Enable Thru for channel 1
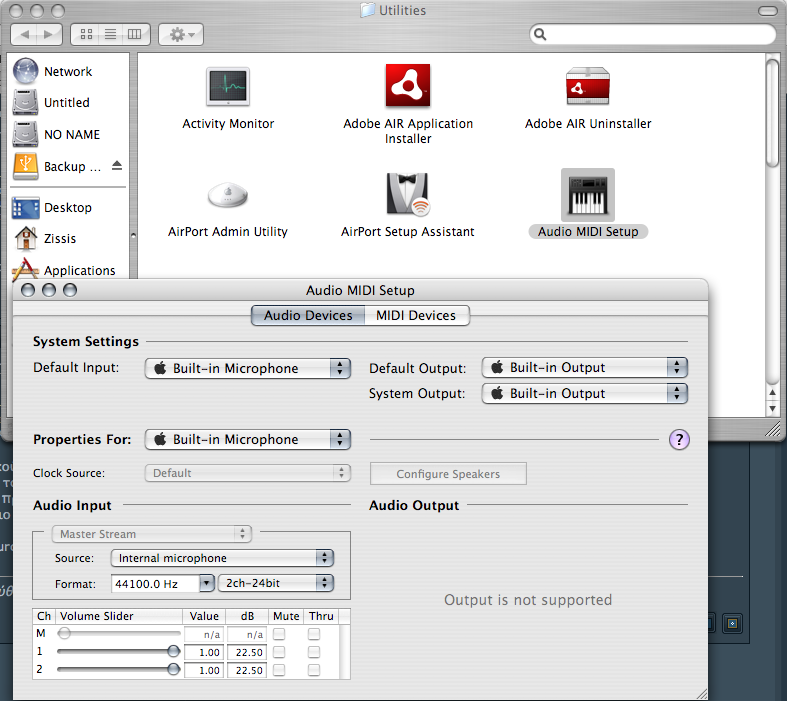The height and width of the screenshot is (701, 787). click(x=314, y=652)
